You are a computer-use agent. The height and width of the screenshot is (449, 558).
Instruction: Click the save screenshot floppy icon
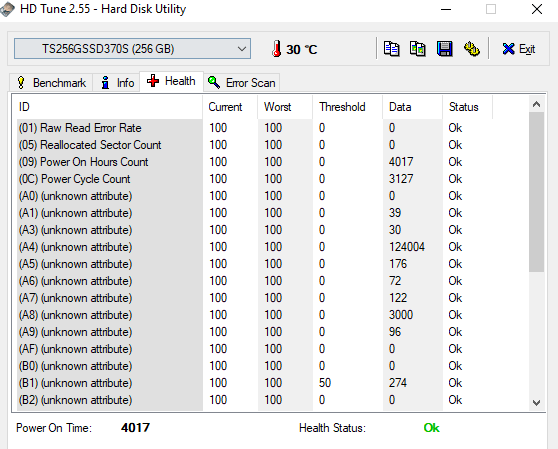pos(444,49)
